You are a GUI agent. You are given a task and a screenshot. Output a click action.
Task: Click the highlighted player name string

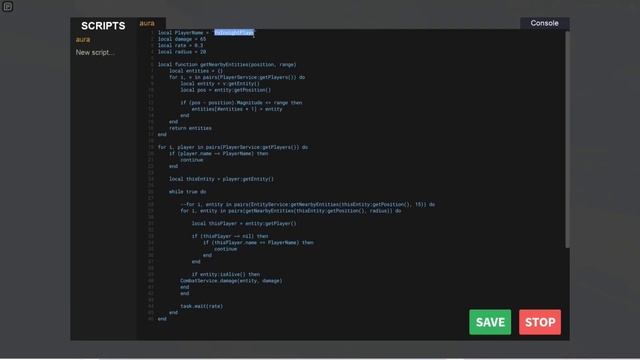coord(234,33)
